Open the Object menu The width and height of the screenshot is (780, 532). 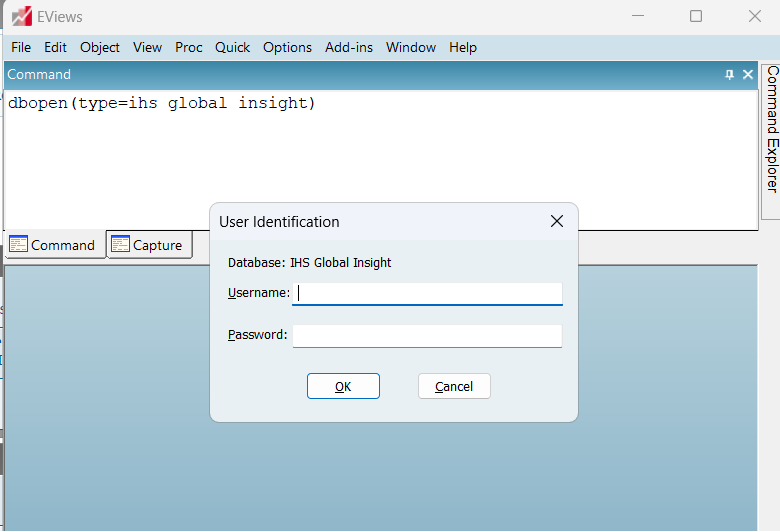click(x=100, y=47)
